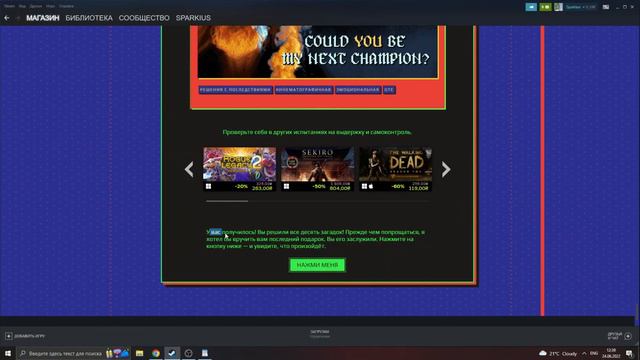640x360 pixels.
Task: Switch to Big Picture mode icon
Action: [606, 7]
